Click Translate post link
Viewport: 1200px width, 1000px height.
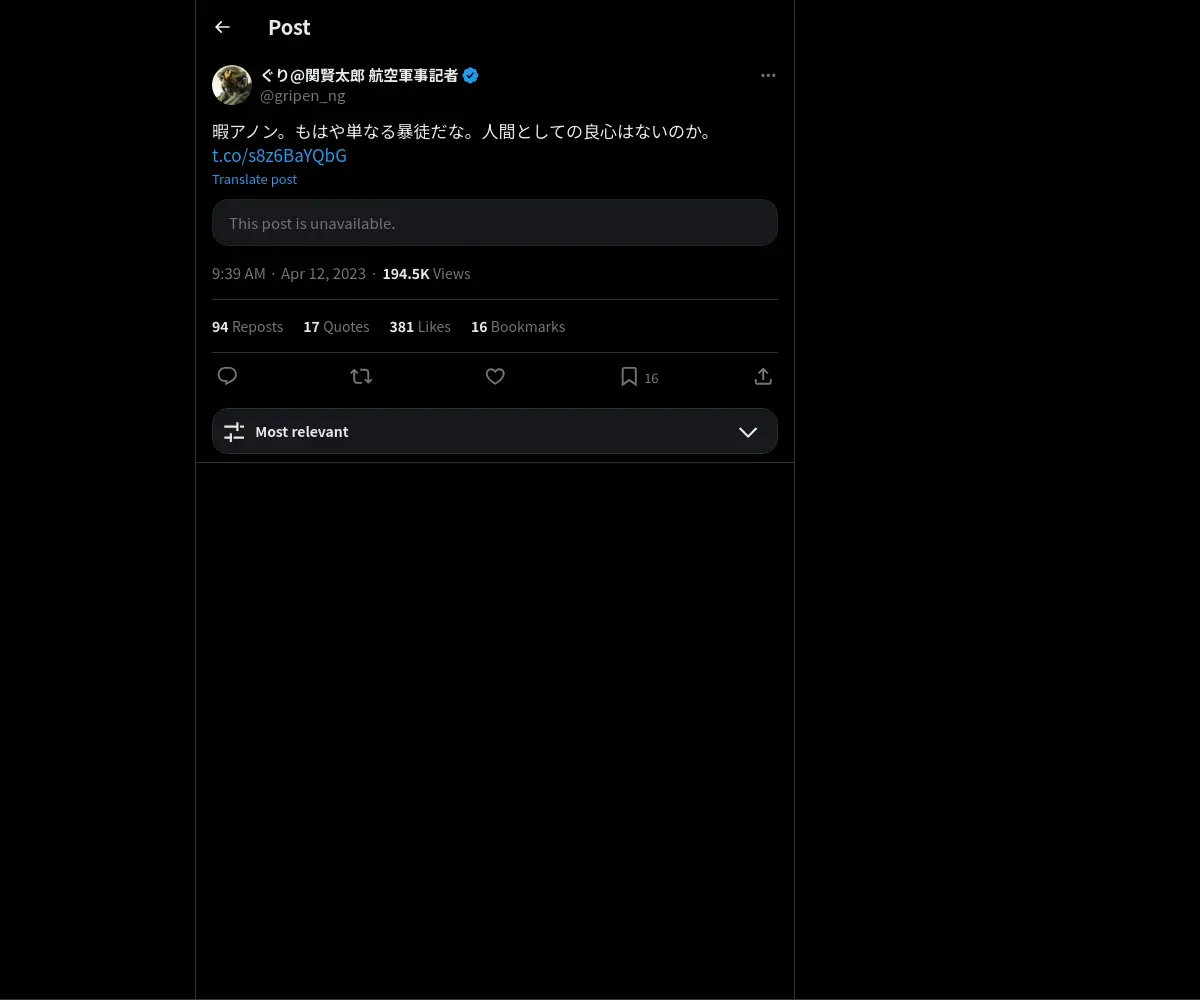254,179
